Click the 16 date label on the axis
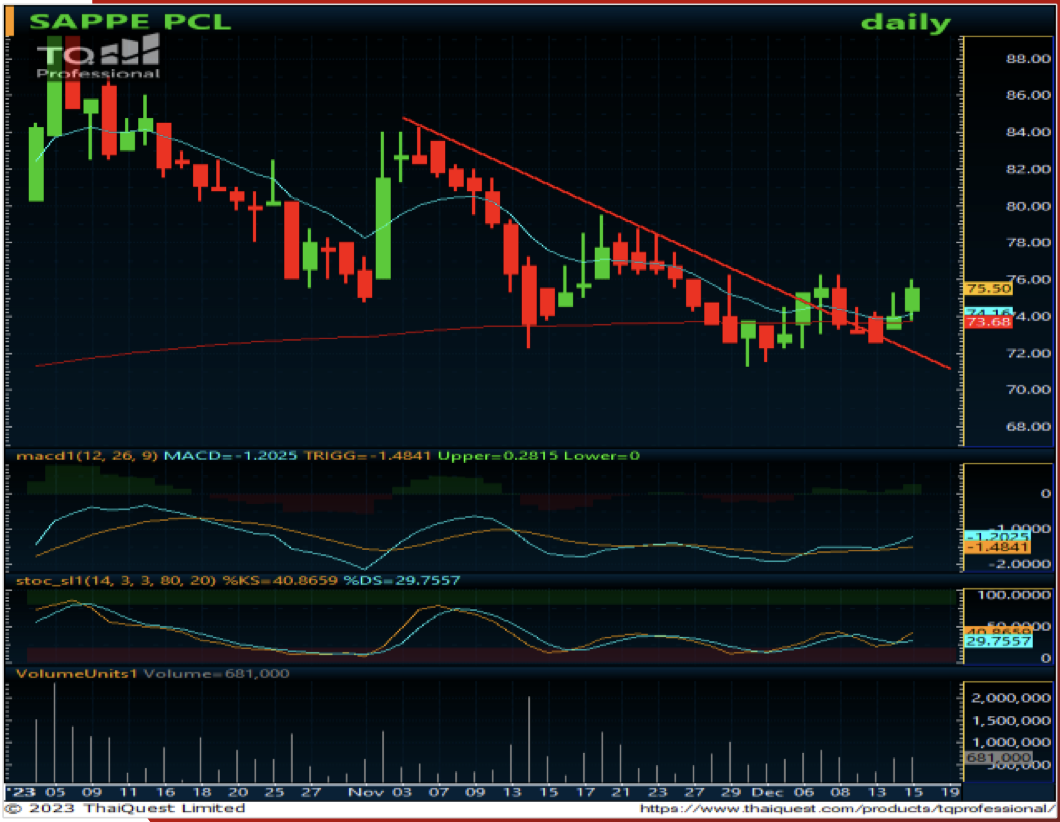The height and width of the screenshot is (822, 1060). (165, 792)
